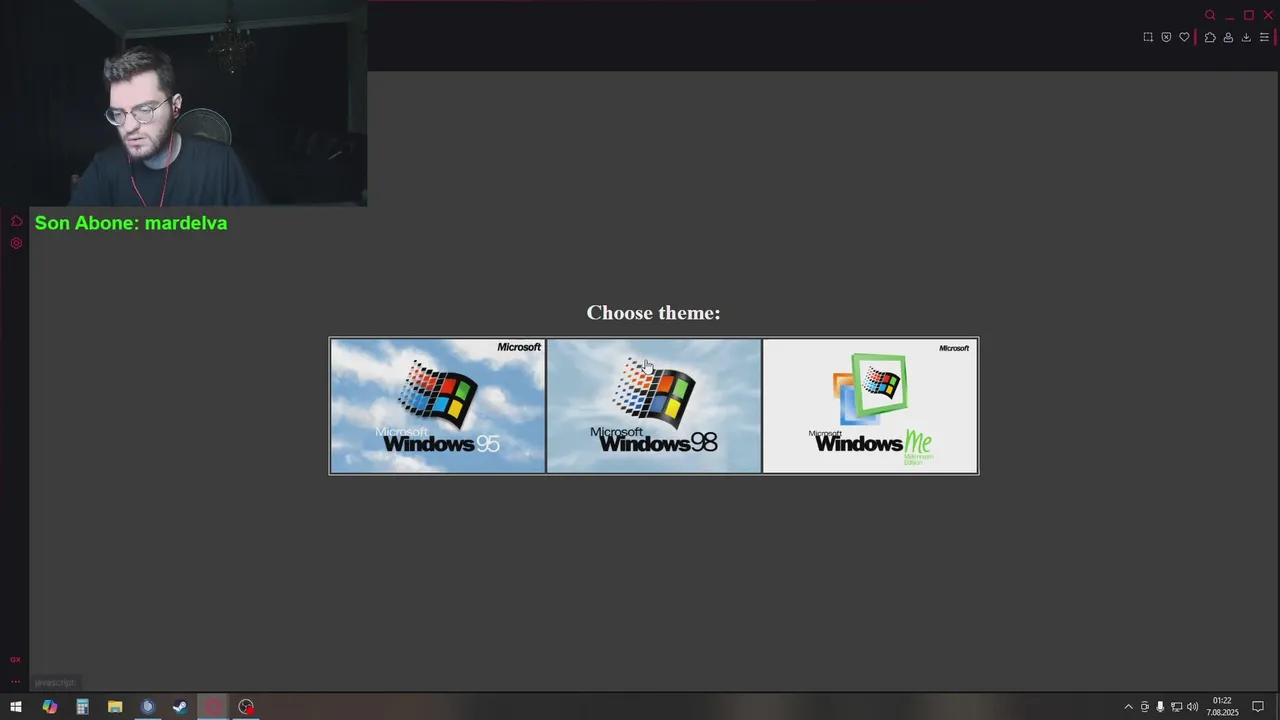The image size is (1280, 720).
Task: Click the 'Son Abone: mardelva' overlay text
Action: click(131, 223)
